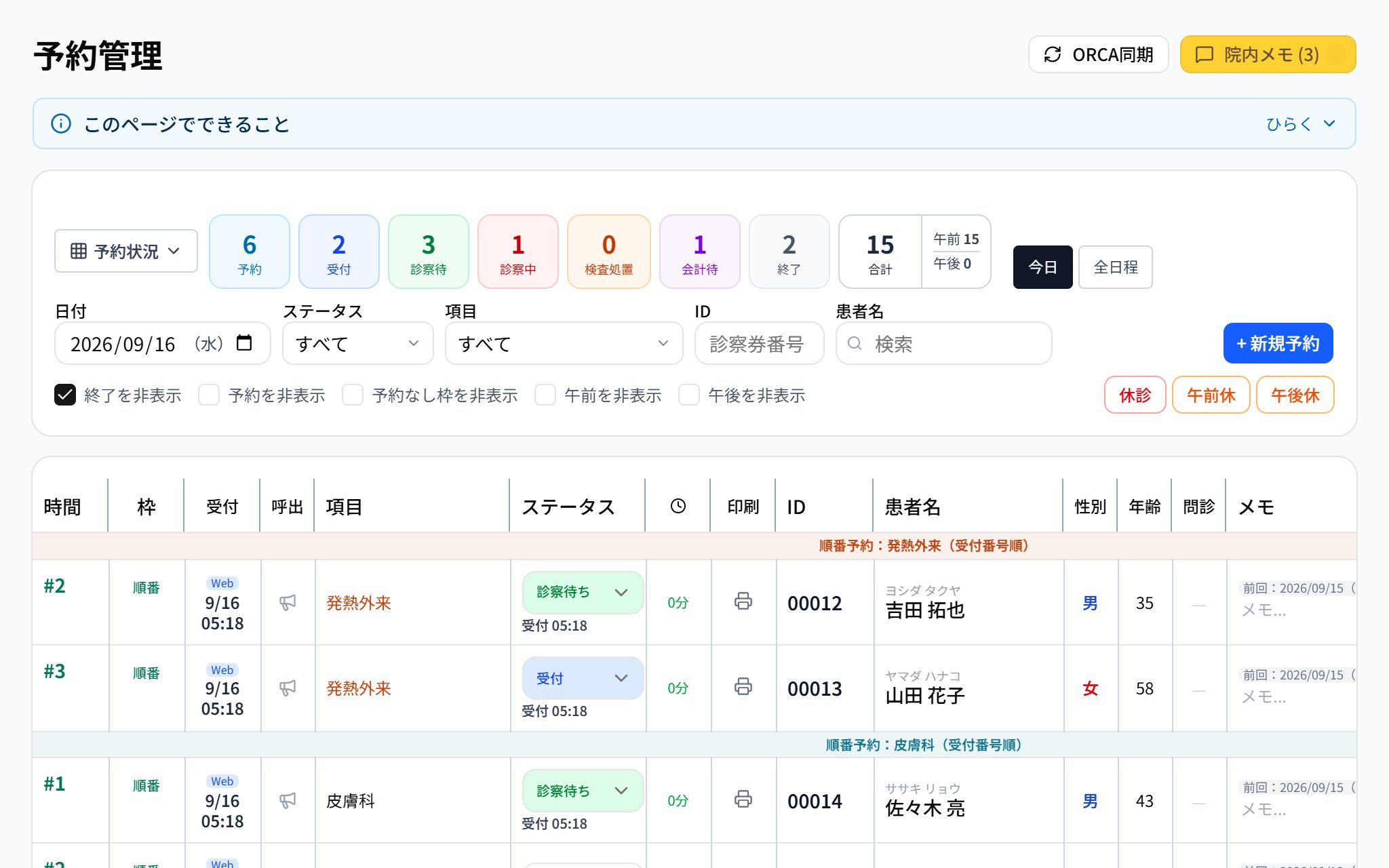Viewport: 1389px width, 868px height.
Task: Click the 午前休 button
Action: tap(1211, 395)
